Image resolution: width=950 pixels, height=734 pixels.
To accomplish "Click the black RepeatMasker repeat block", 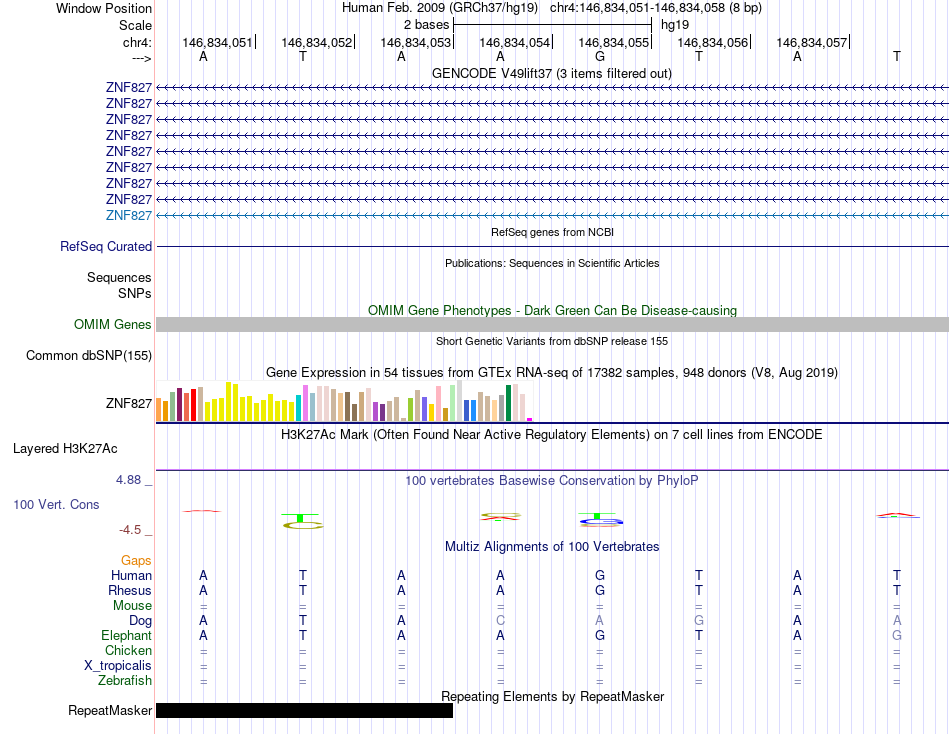I will (305, 710).
